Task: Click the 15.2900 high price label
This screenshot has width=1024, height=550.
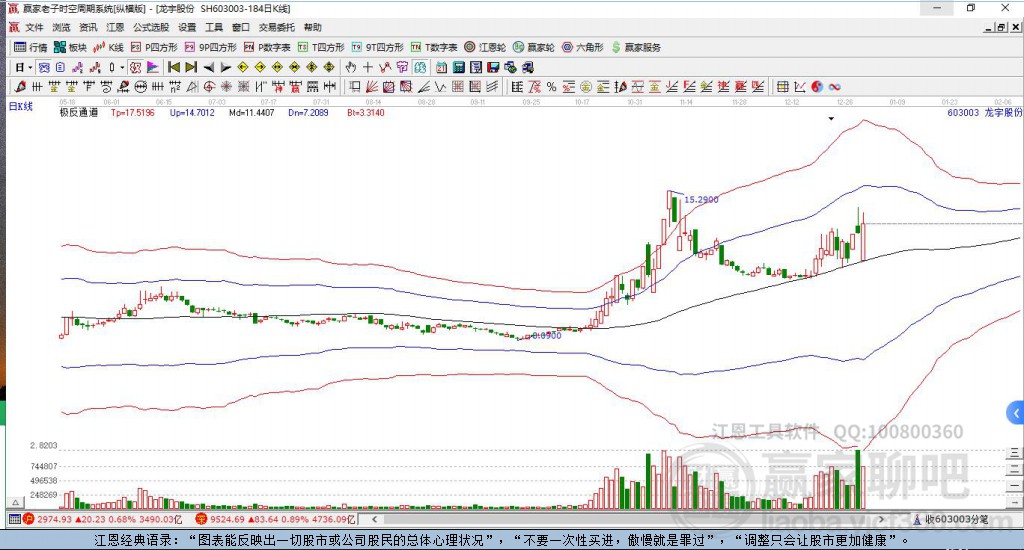Action: click(x=701, y=199)
